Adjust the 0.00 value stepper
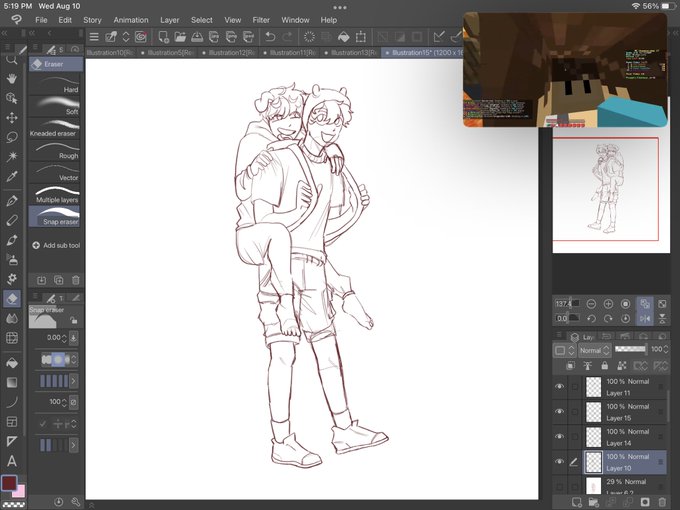Image resolution: width=680 pixels, height=510 pixels. click(64, 337)
